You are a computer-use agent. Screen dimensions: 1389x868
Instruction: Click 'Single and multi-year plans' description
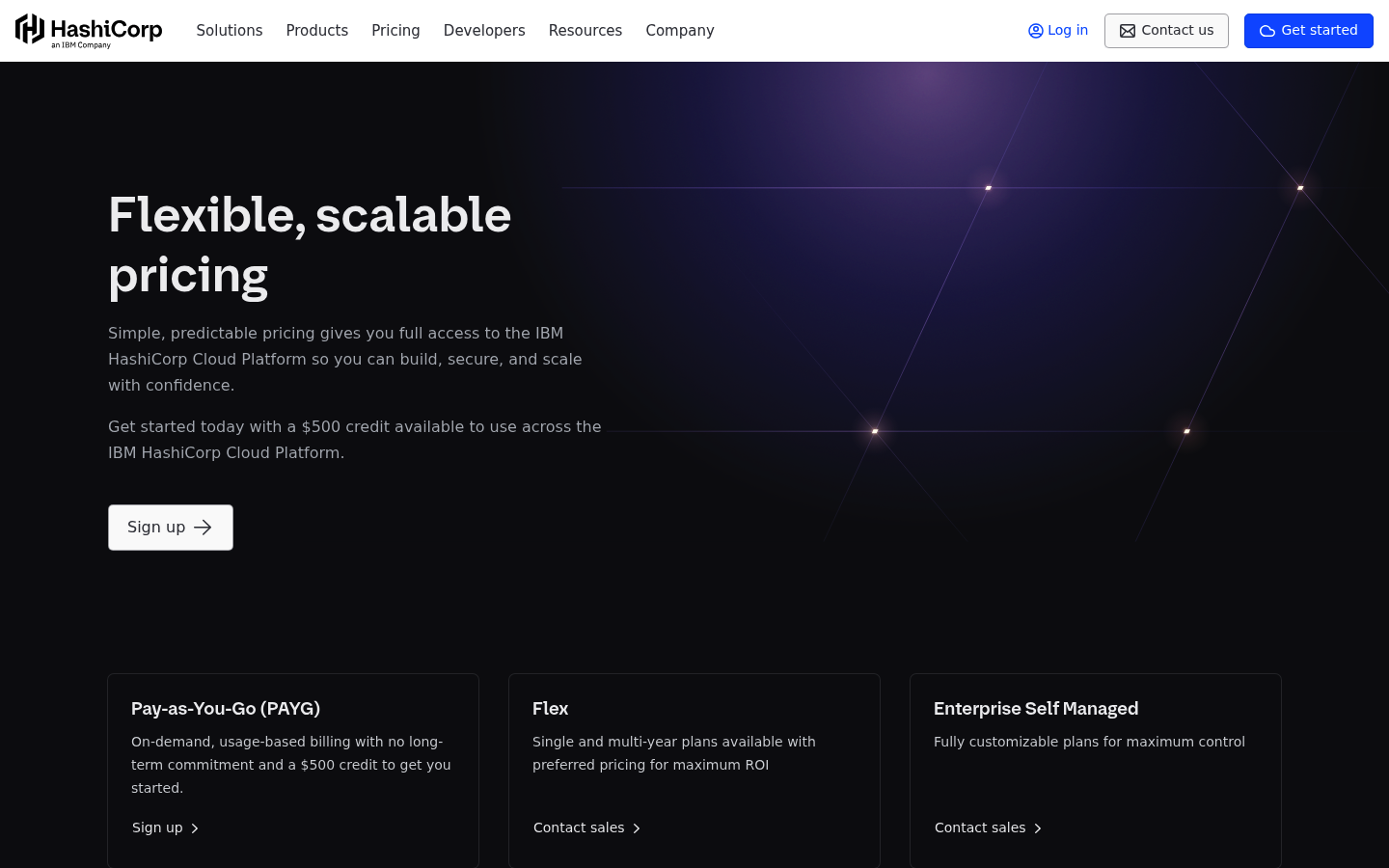click(674, 753)
